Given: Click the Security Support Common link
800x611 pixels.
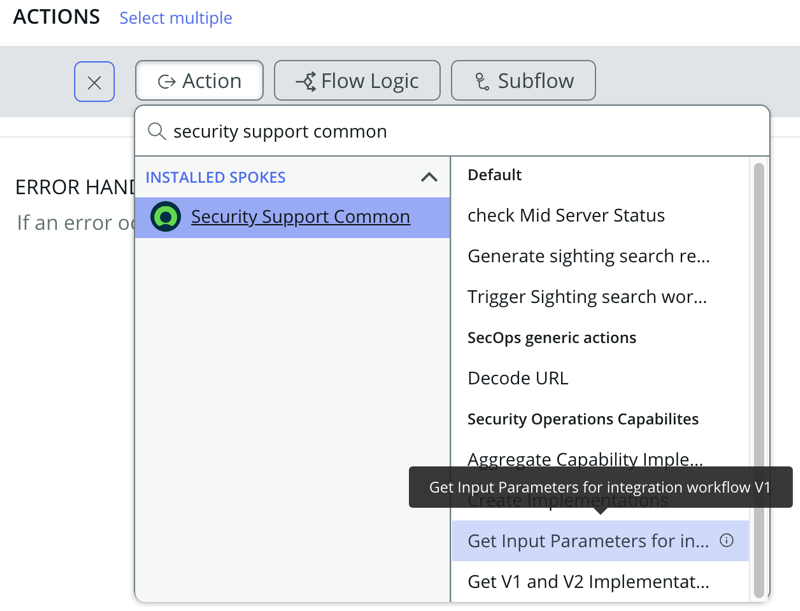Looking at the screenshot, I should click(301, 217).
